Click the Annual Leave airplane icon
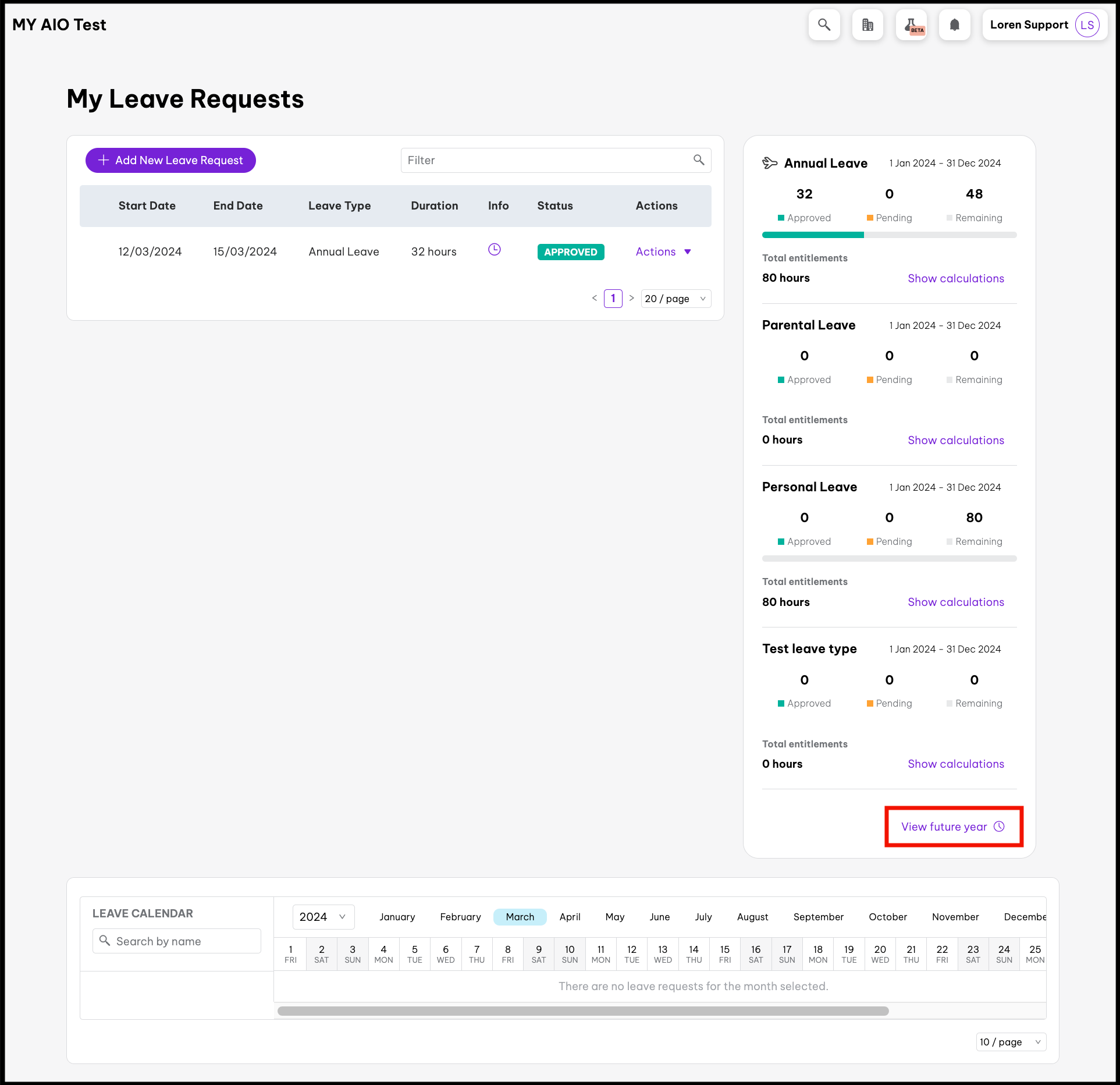 coord(770,163)
